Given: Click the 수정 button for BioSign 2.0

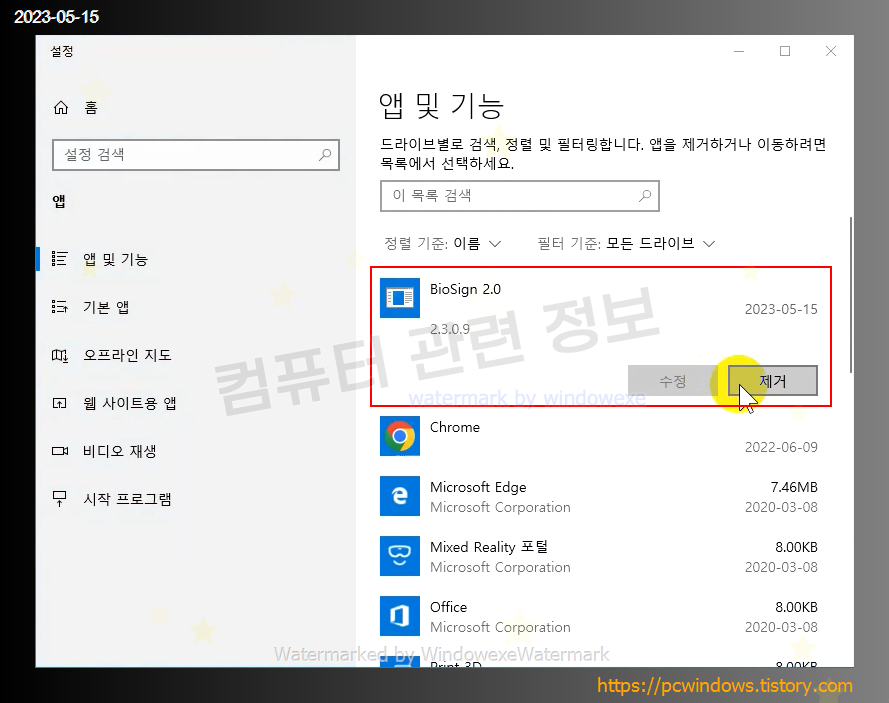Looking at the screenshot, I should pos(673,380).
